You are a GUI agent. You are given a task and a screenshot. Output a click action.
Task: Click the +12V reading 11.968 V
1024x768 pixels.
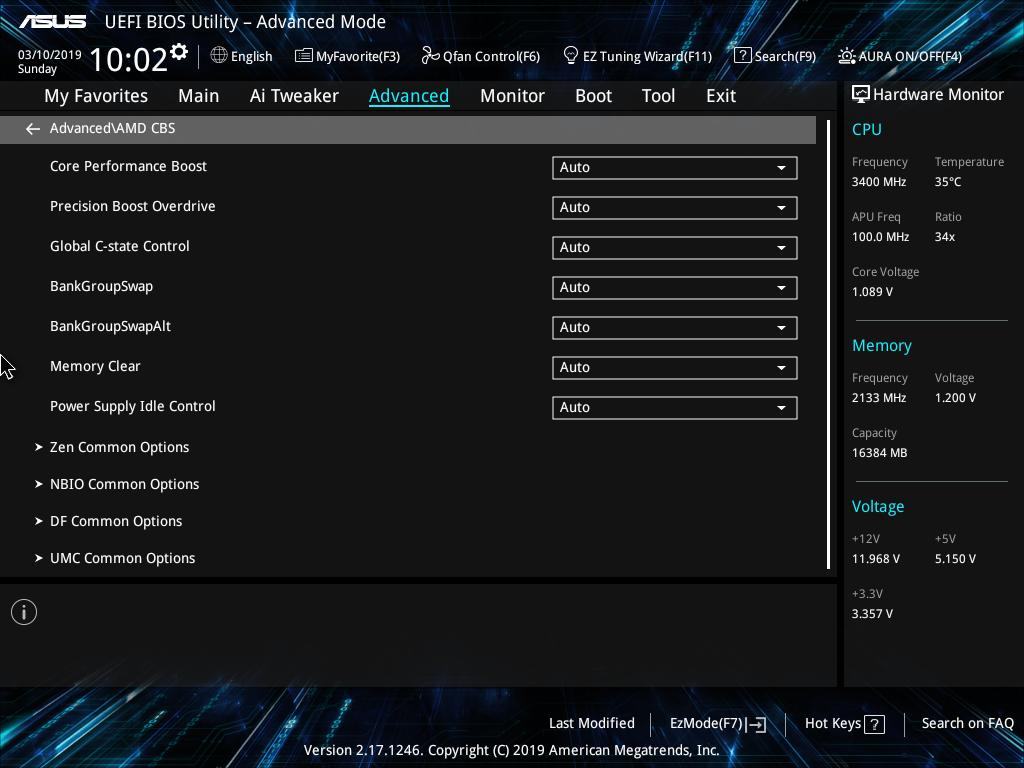876,559
